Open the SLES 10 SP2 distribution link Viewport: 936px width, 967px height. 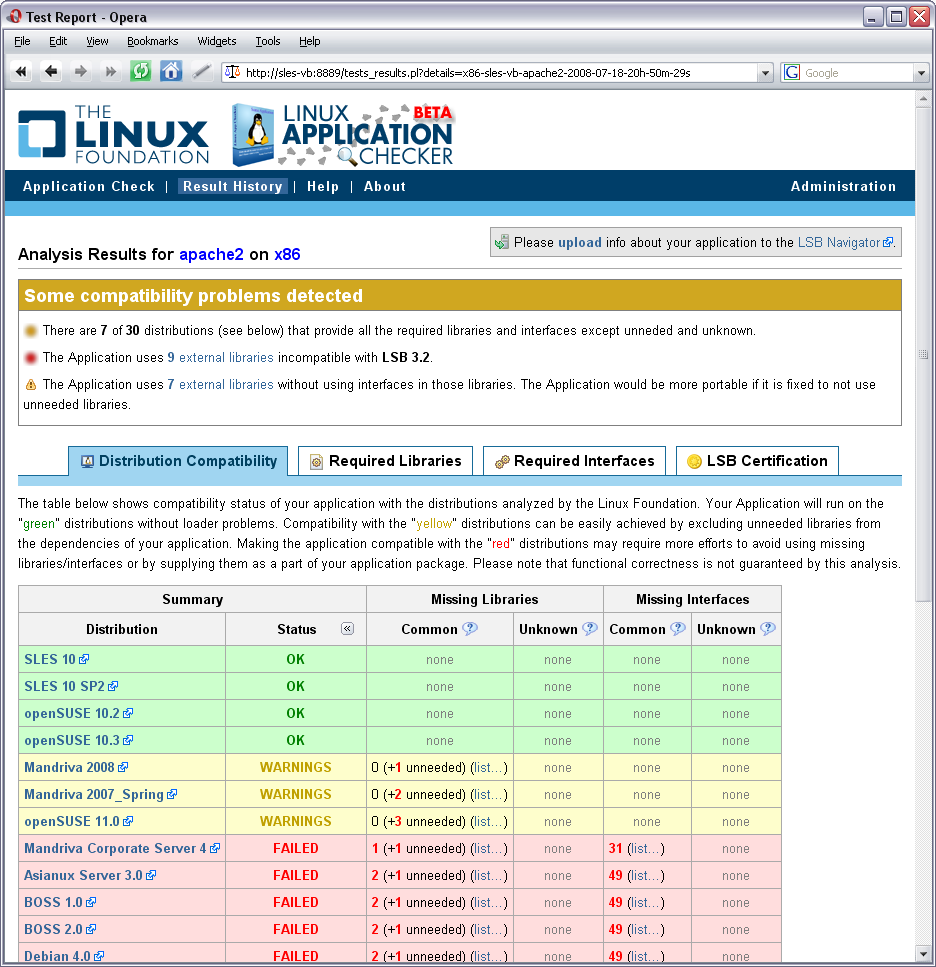pos(64,686)
